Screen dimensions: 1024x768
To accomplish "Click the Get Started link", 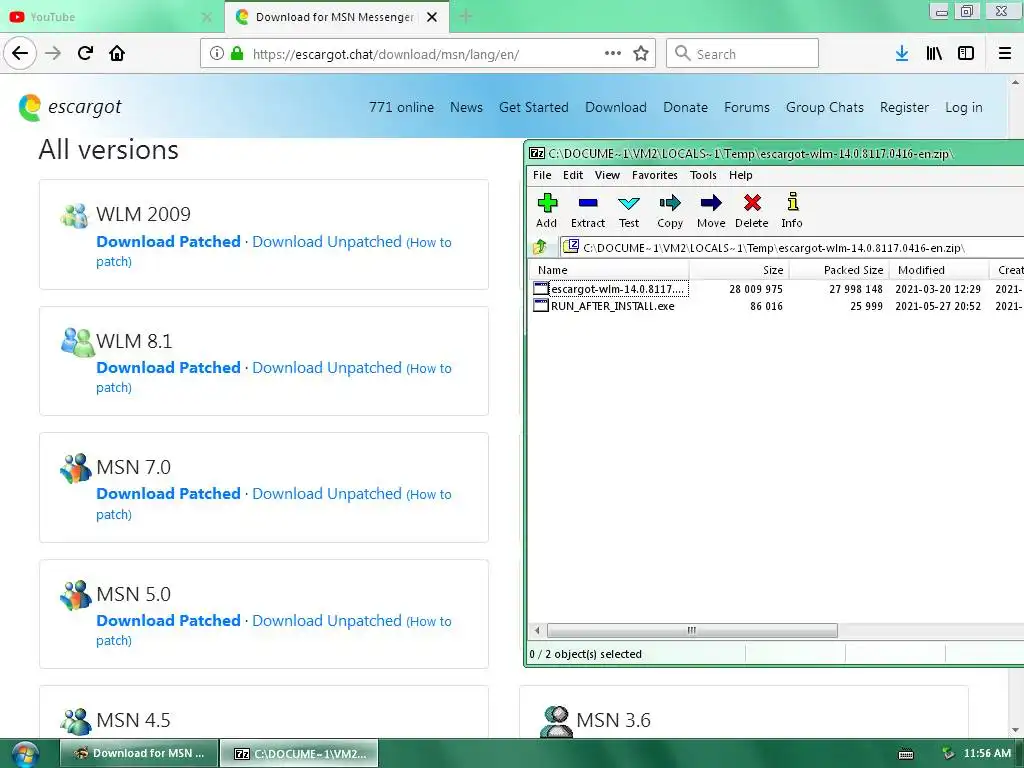I will click(x=534, y=107).
